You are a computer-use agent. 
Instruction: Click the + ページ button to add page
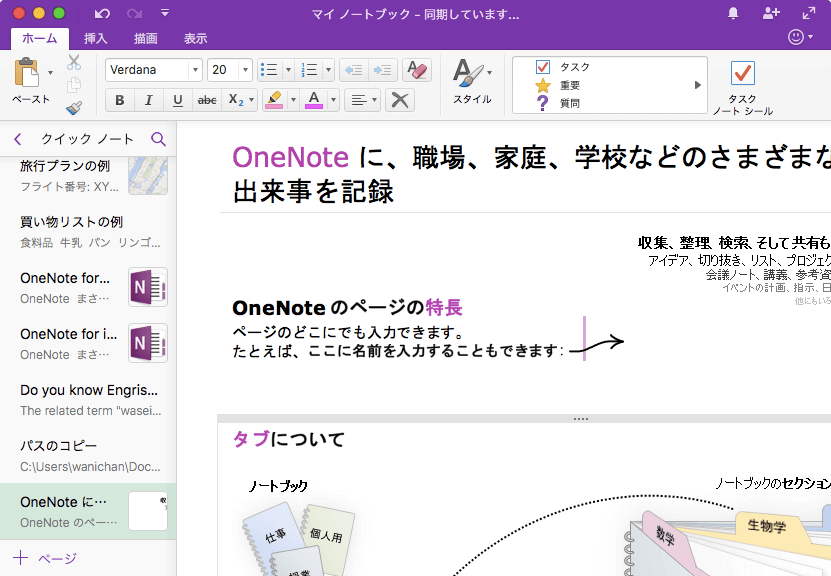39,559
